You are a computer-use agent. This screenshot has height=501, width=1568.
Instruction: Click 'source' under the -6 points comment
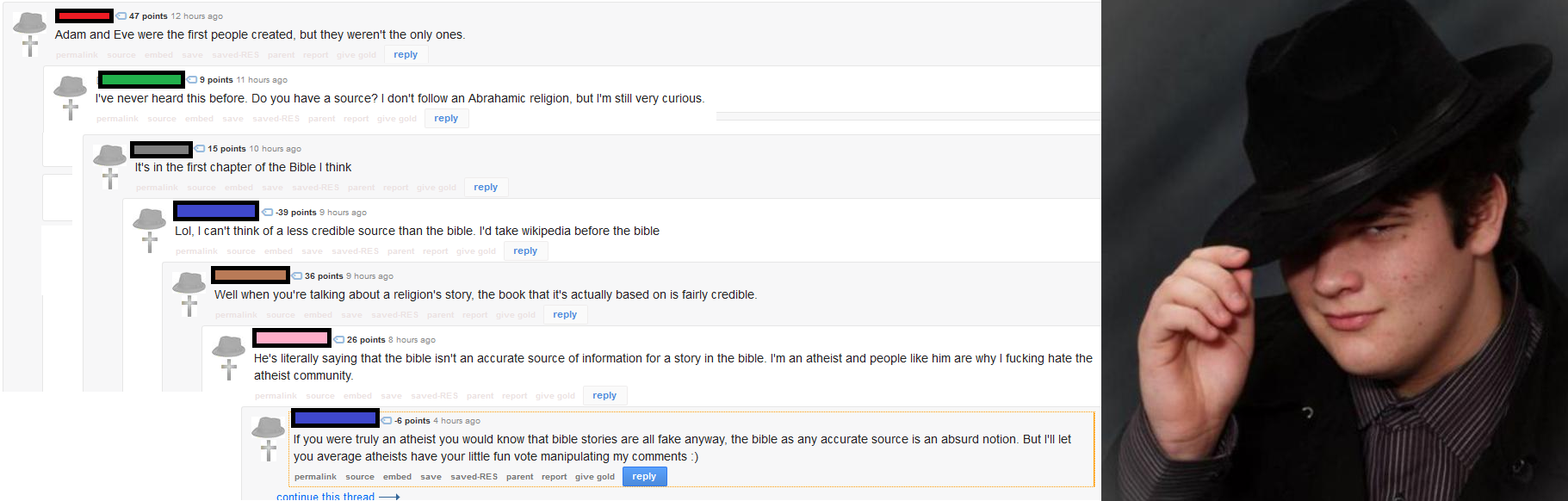pyautogui.click(x=360, y=477)
